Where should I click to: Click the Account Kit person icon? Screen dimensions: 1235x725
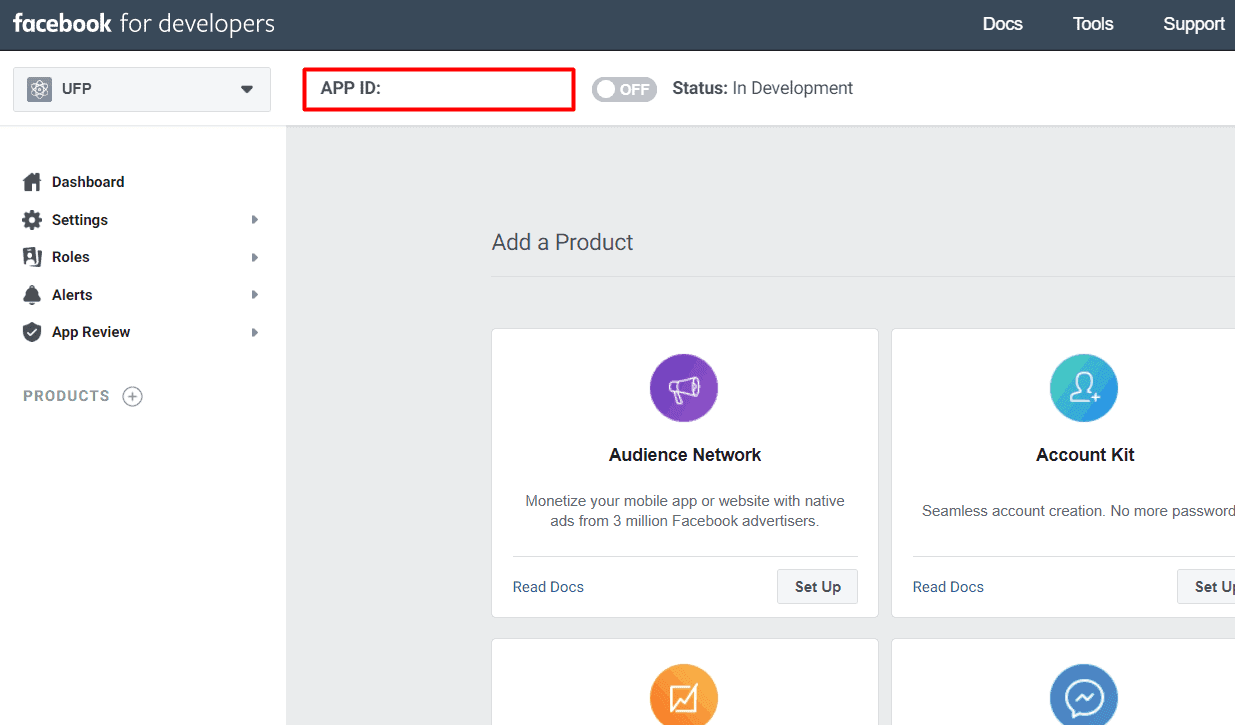[x=1084, y=388]
